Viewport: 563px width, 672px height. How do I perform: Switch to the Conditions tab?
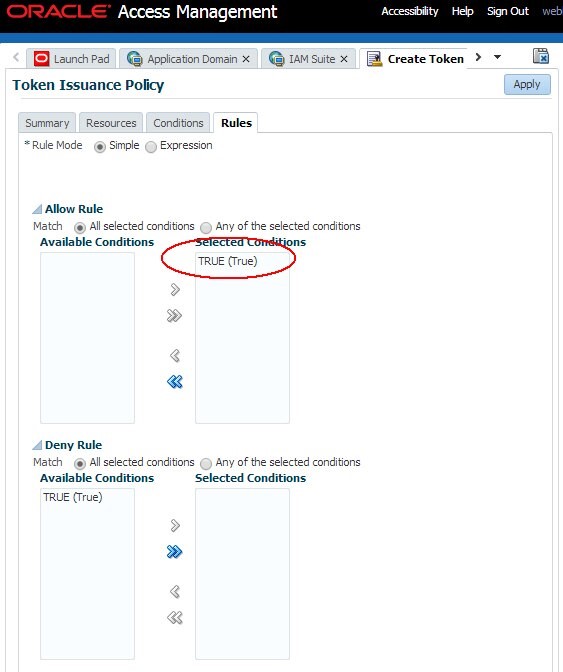(x=178, y=123)
